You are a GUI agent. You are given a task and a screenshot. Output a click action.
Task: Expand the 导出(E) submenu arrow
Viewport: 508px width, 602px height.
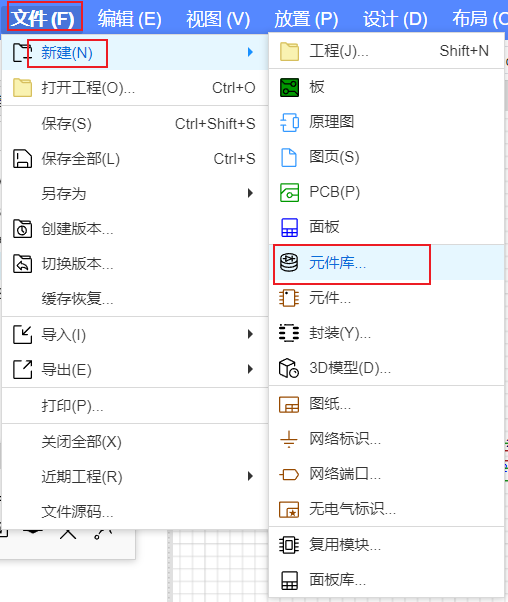click(x=250, y=369)
